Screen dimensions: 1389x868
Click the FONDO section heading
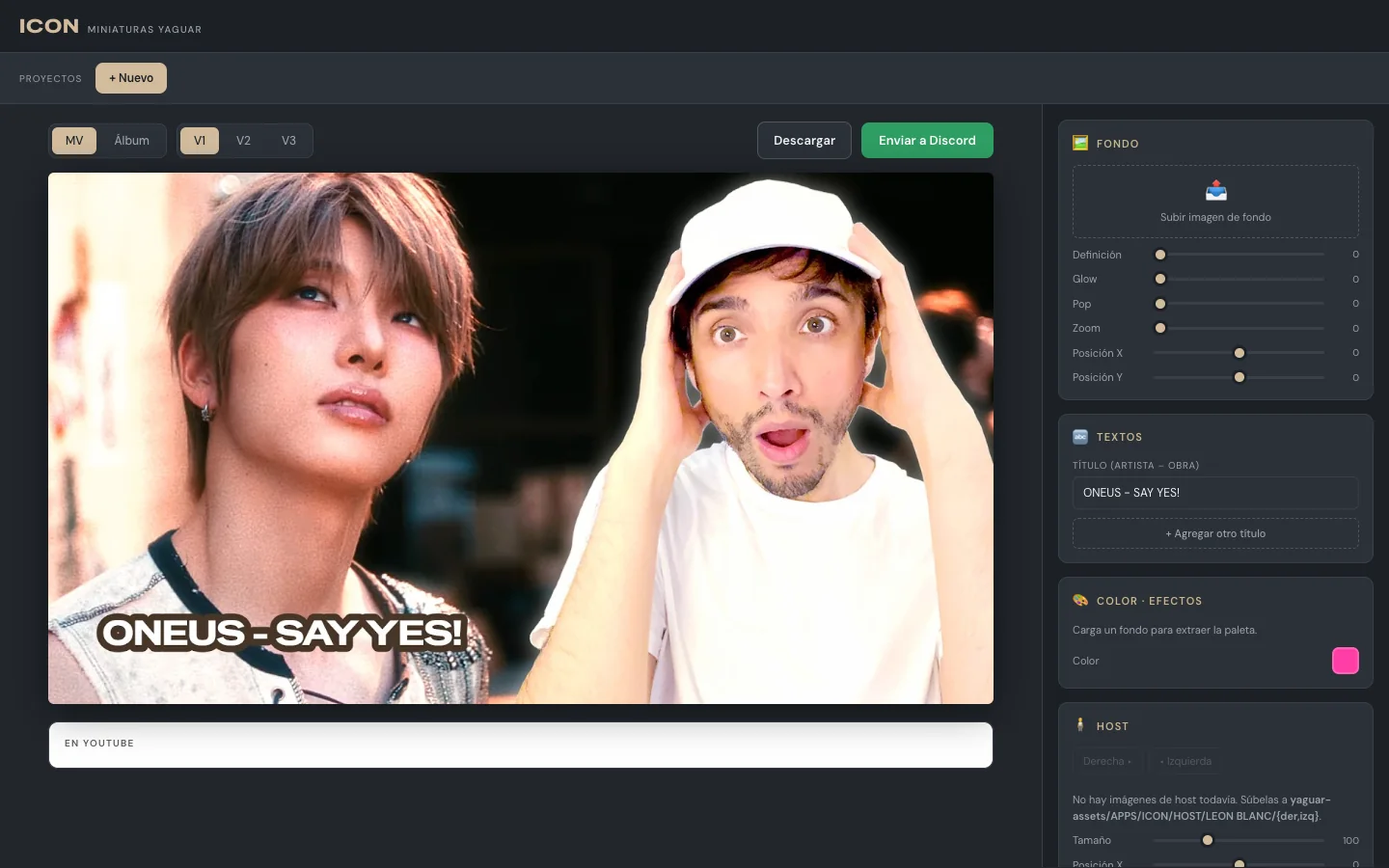click(x=1118, y=144)
